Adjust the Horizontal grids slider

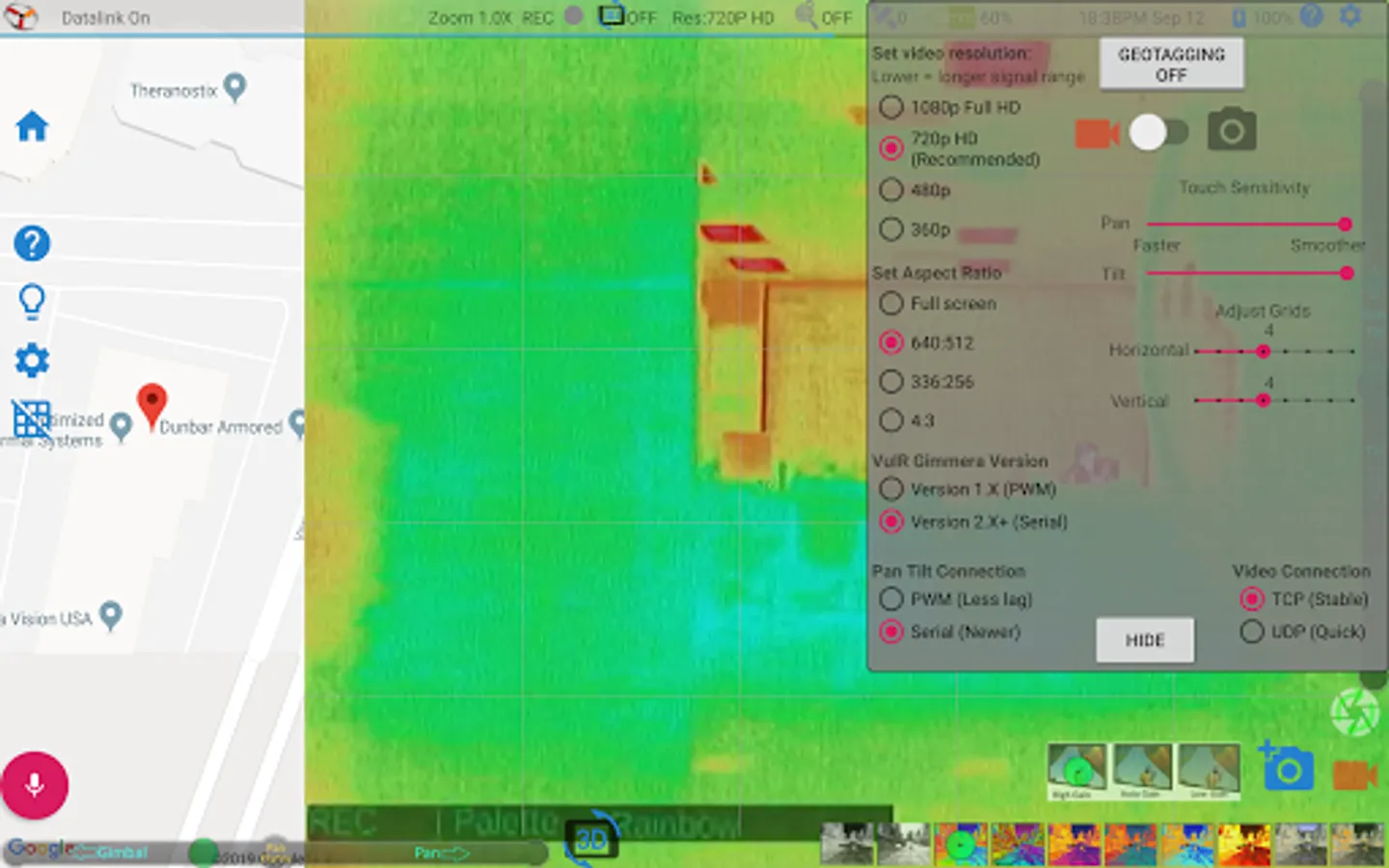(1275, 351)
